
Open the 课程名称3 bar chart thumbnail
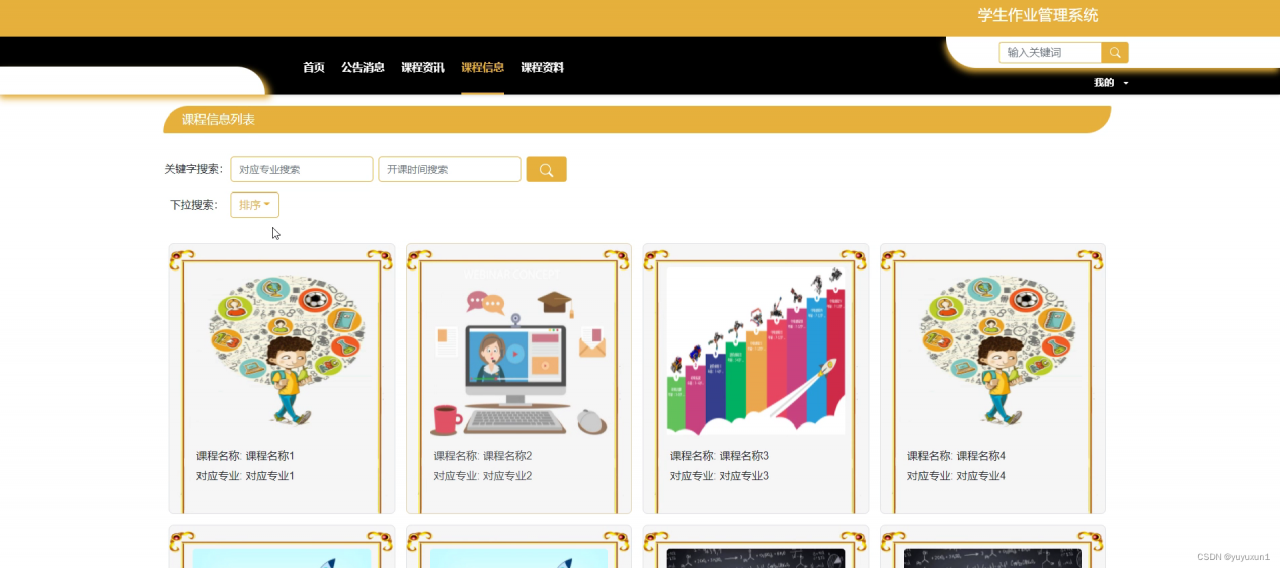(x=756, y=350)
